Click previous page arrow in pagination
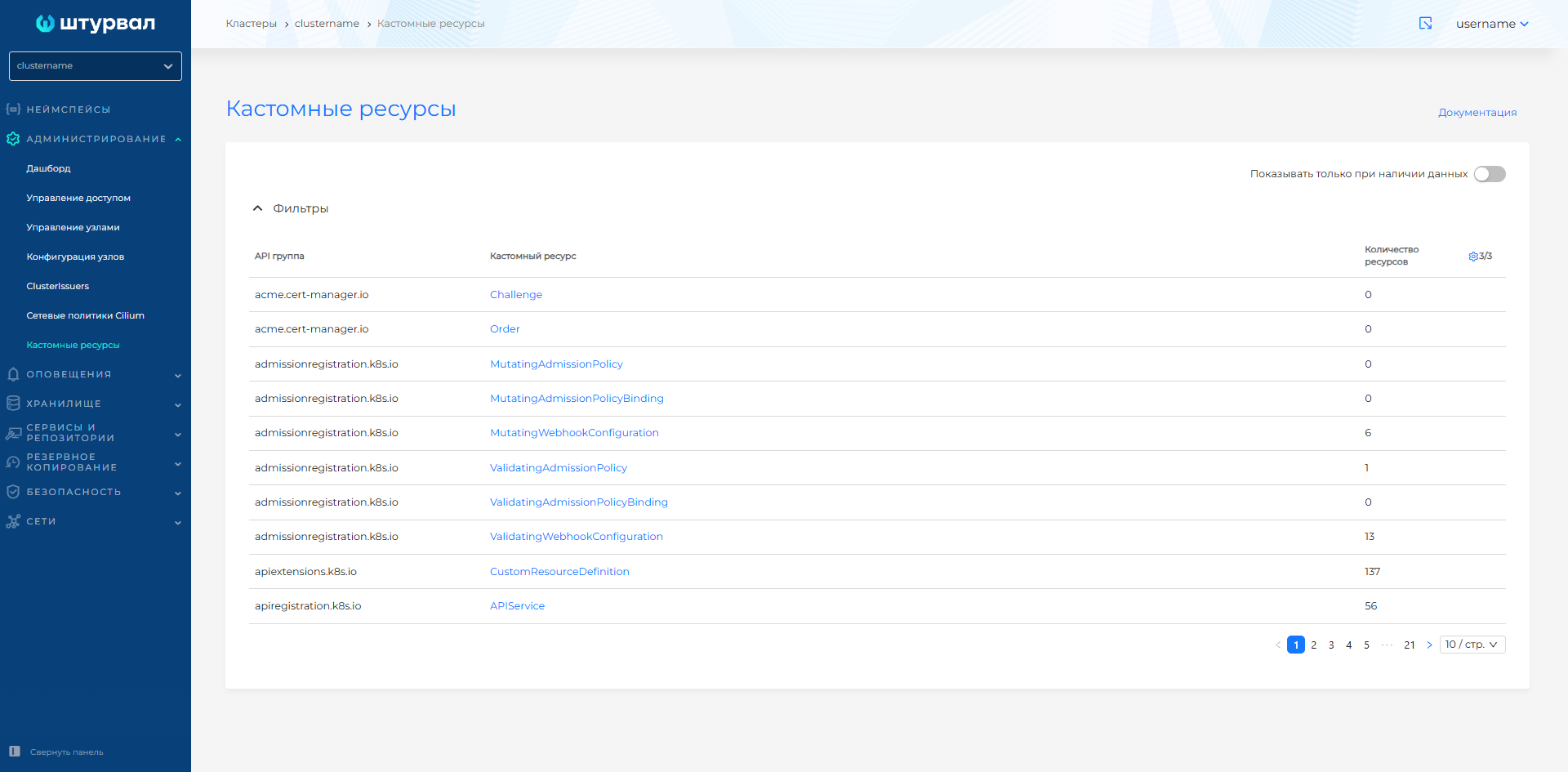The image size is (1568, 772). click(1278, 645)
